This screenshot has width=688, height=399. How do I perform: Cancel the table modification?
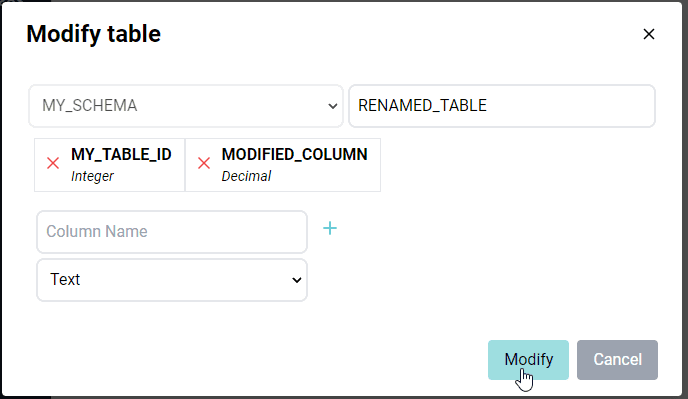[617, 360]
